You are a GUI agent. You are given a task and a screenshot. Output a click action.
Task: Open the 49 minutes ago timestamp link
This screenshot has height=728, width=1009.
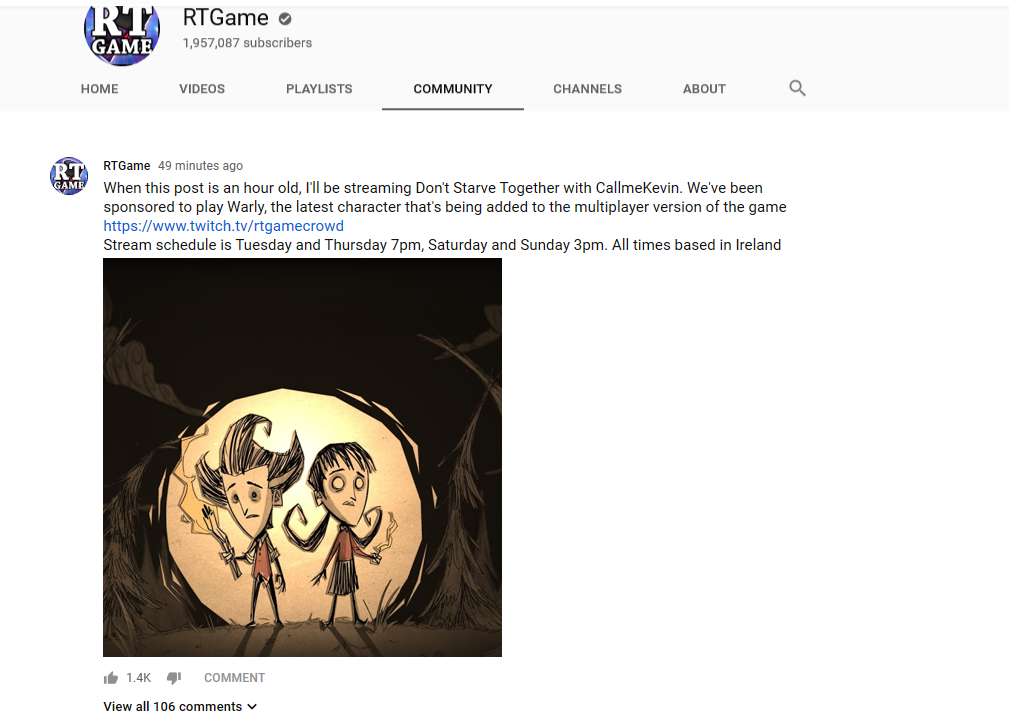(x=201, y=165)
